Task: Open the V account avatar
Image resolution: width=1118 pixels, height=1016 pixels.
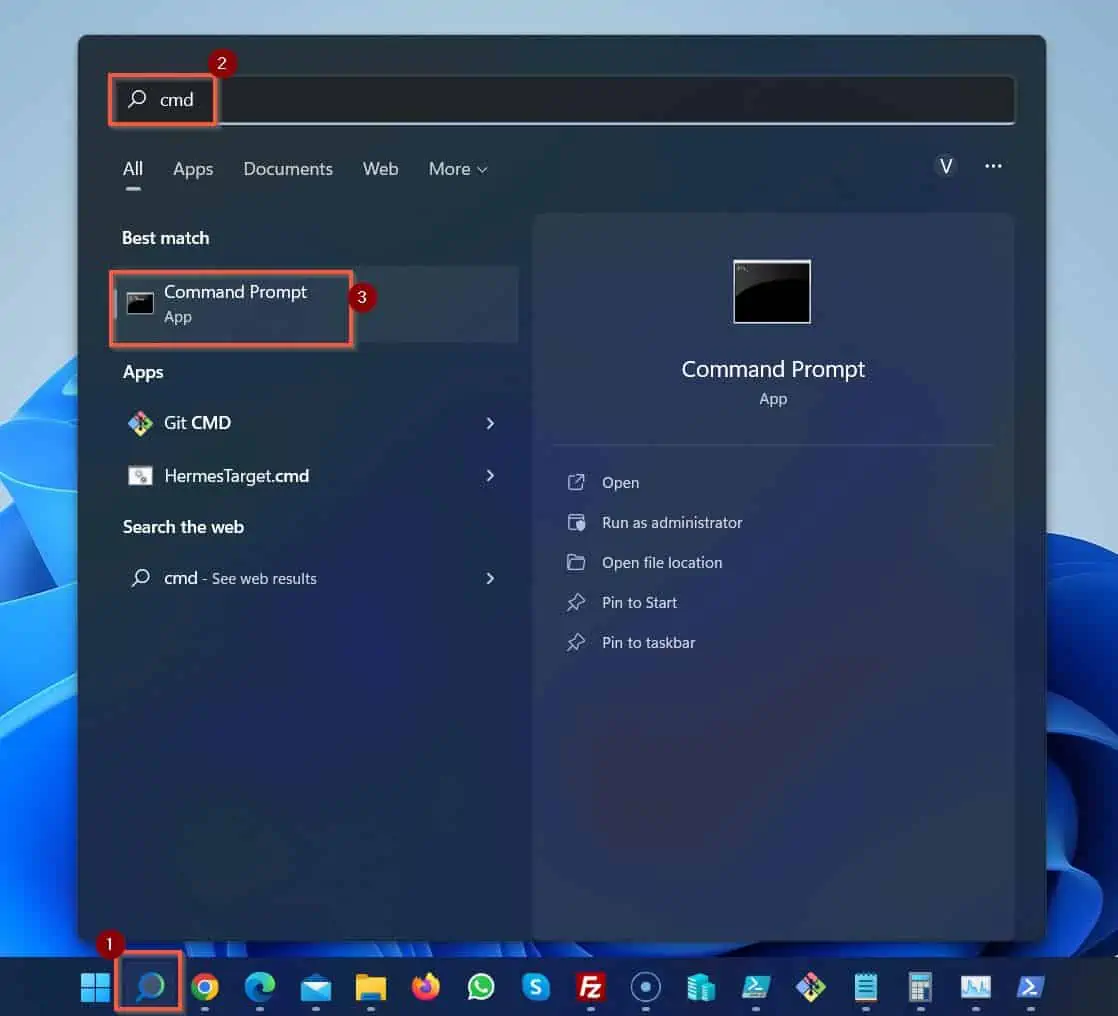Action: click(945, 166)
